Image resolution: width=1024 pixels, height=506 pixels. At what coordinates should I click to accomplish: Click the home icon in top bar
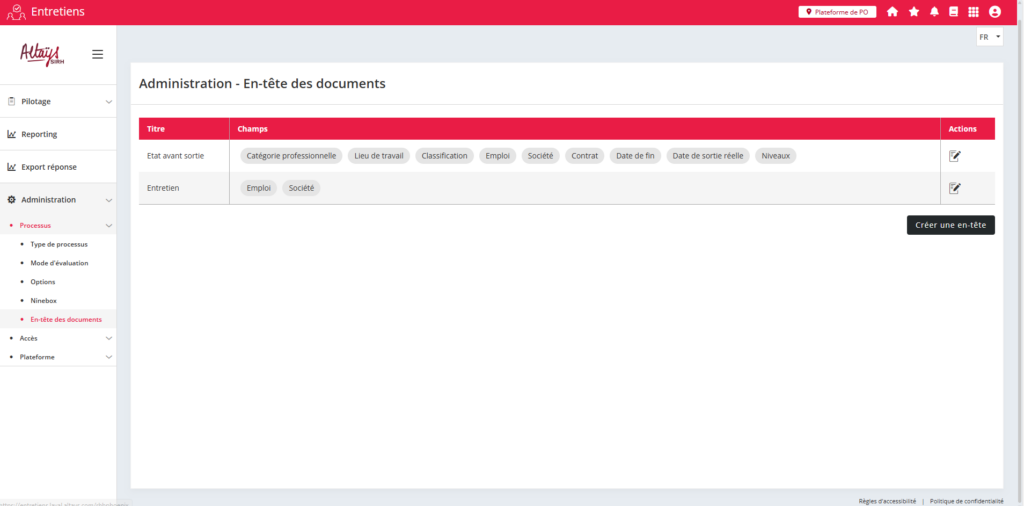[x=892, y=12]
